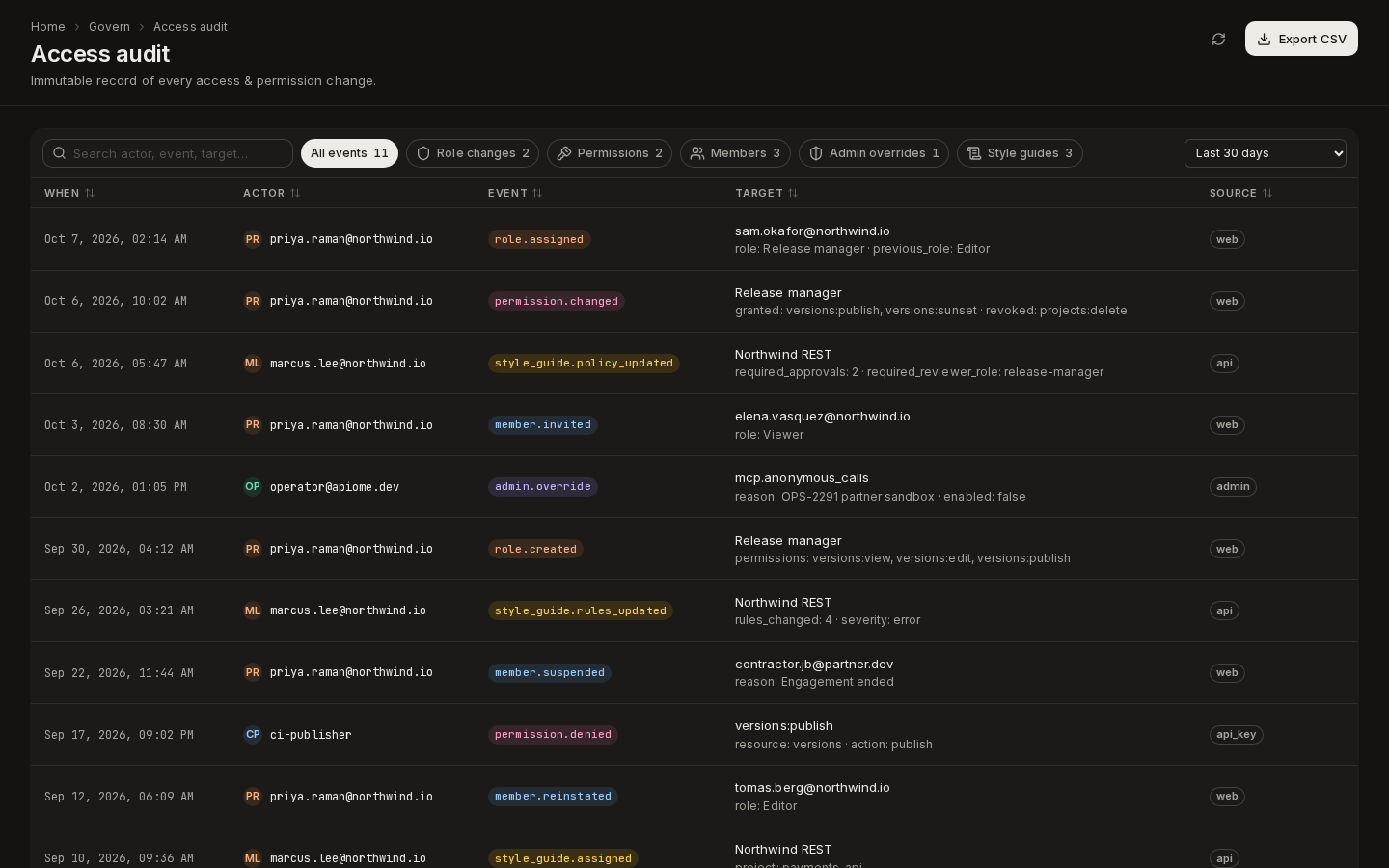Show All events filter
Image resolution: width=1389 pixels, height=868 pixels.
[349, 153]
